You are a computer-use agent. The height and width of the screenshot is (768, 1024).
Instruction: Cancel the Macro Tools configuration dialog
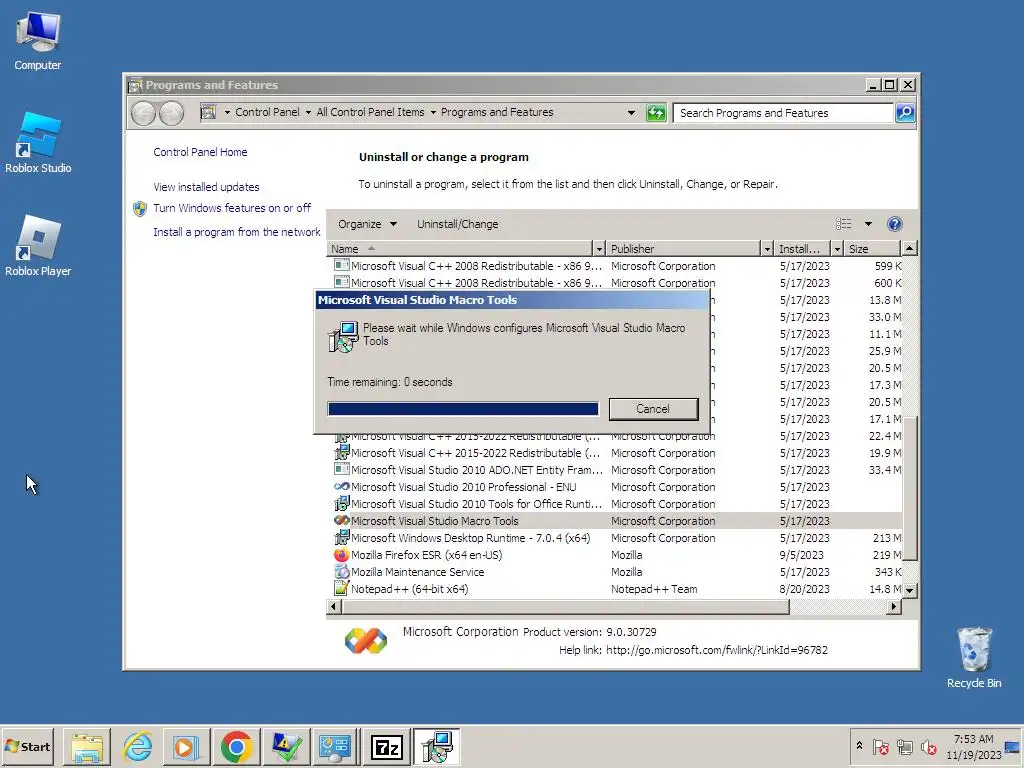tap(653, 409)
